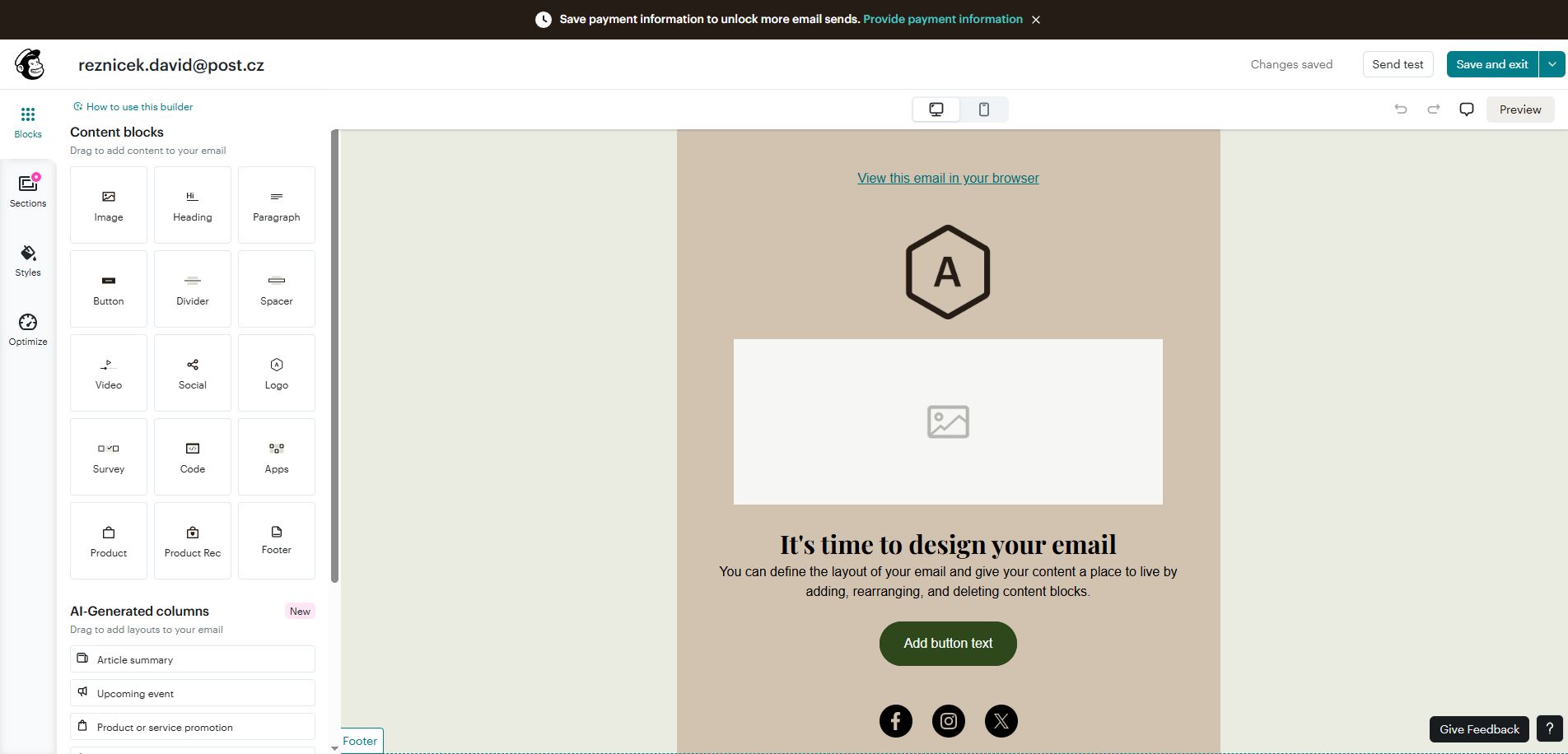Click the X social icon in the email
Screen dimensions: 1568x754
pyautogui.click(x=1001, y=721)
